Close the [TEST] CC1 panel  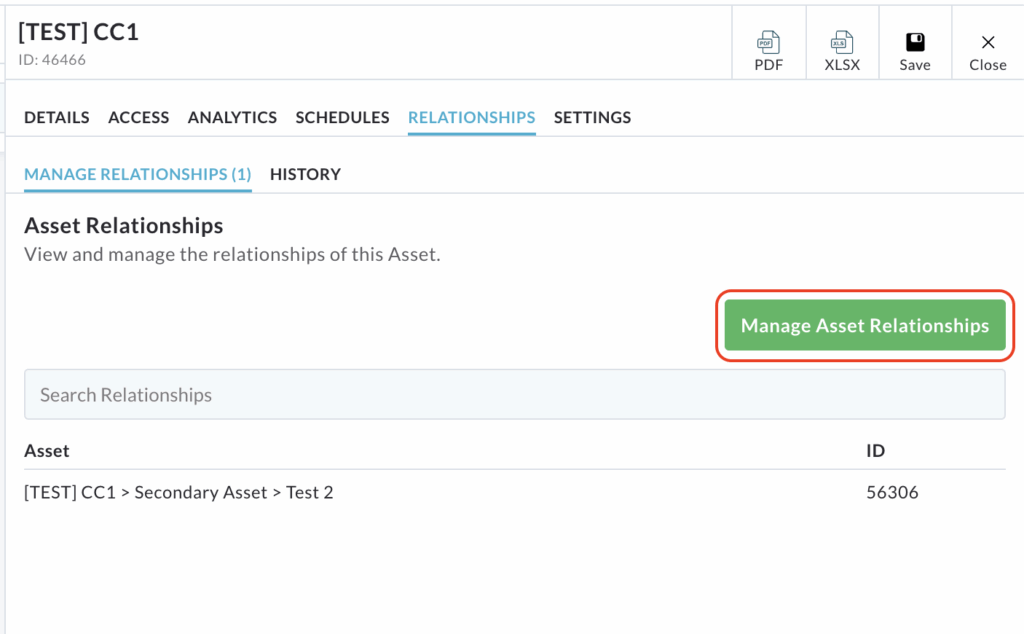pyautogui.click(x=987, y=50)
